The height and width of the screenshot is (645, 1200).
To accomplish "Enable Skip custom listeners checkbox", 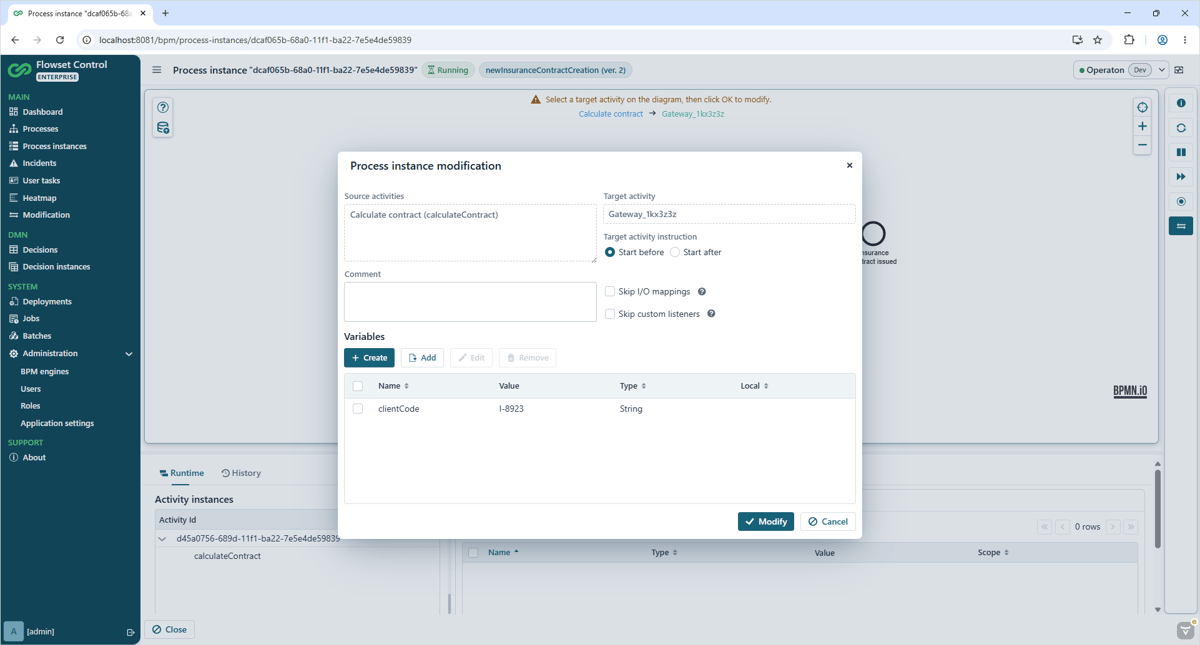I will 610,314.
